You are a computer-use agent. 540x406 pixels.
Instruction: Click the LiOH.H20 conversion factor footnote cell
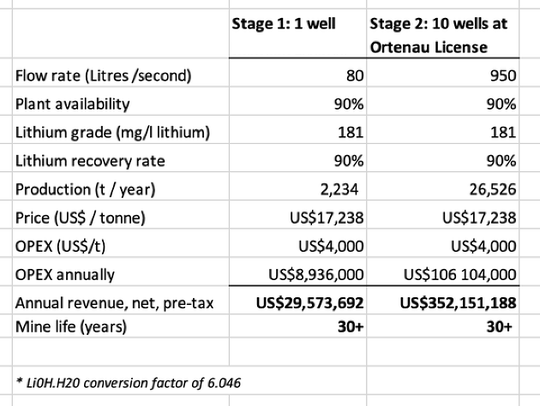coord(190,383)
